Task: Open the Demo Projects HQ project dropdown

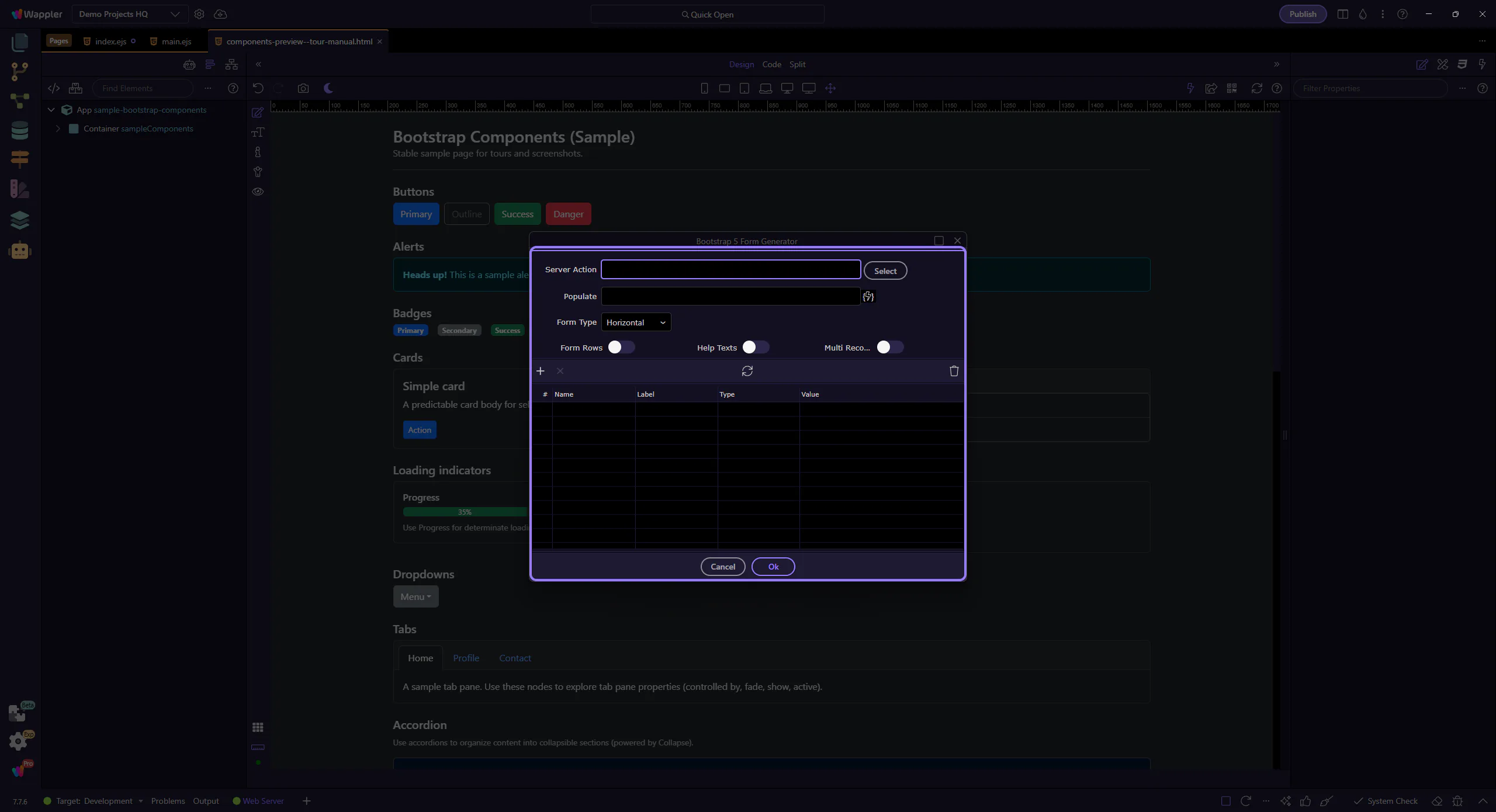Action: pyautogui.click(x=129, y=14)
